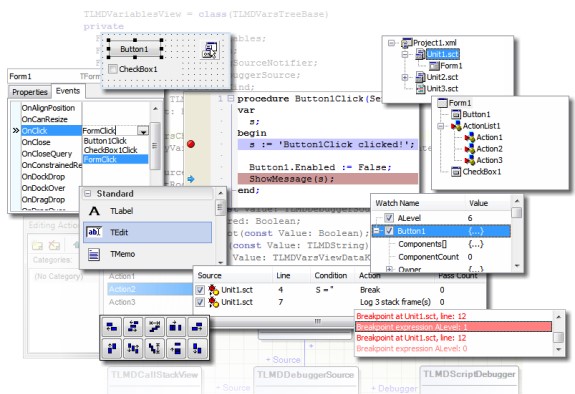
Task: Click the Button1 button on the form
Action: coord(134,49)
